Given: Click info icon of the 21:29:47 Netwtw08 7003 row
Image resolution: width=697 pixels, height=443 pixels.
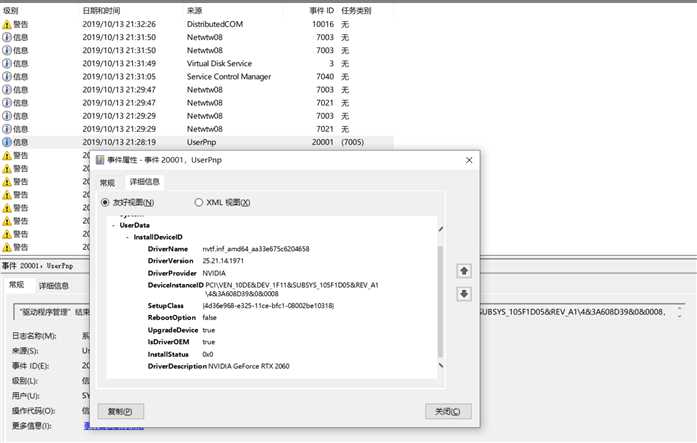Looking at the screenshot, I should (x=7, y=90).
